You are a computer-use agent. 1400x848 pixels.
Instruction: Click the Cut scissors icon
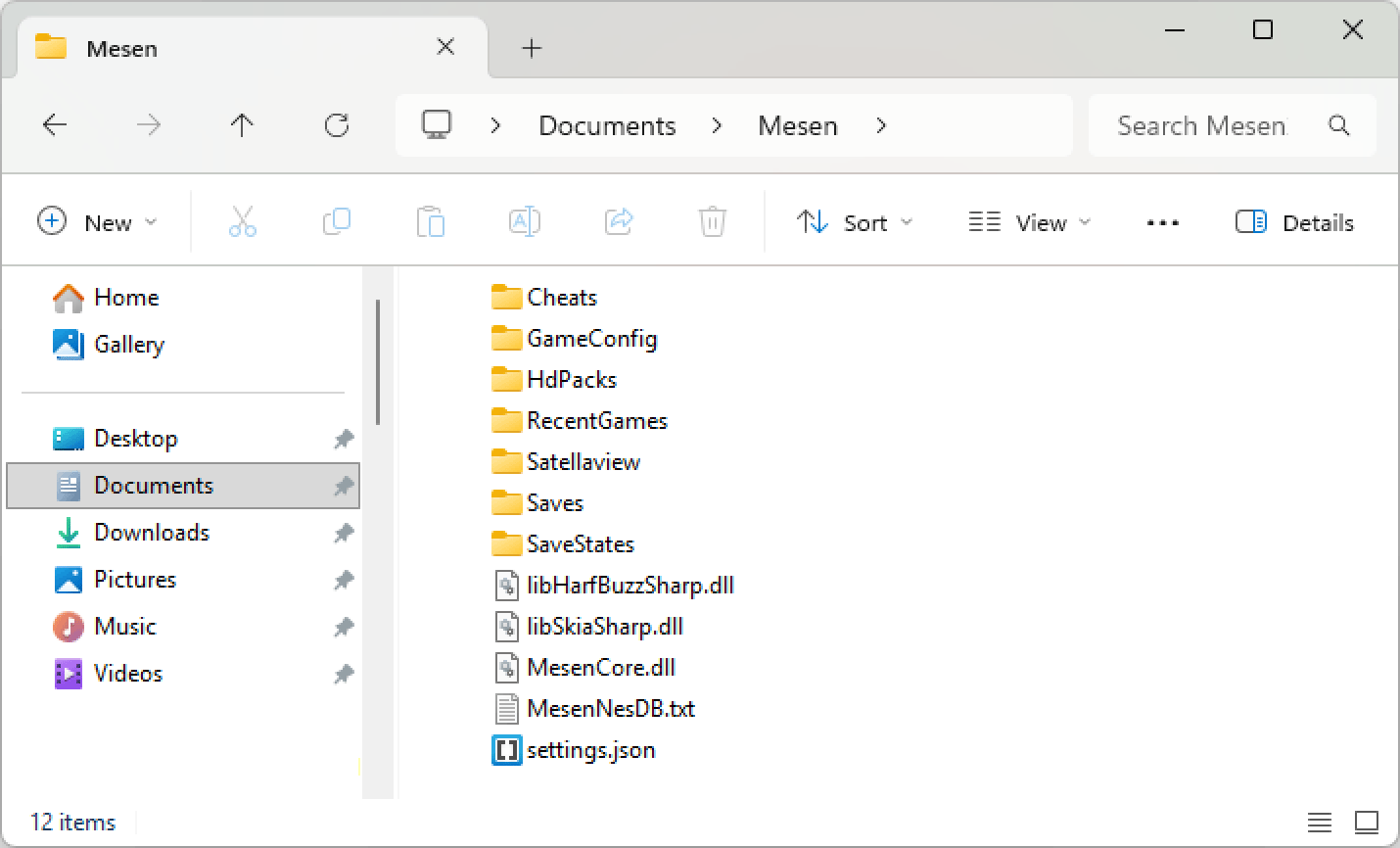[243, 222]
